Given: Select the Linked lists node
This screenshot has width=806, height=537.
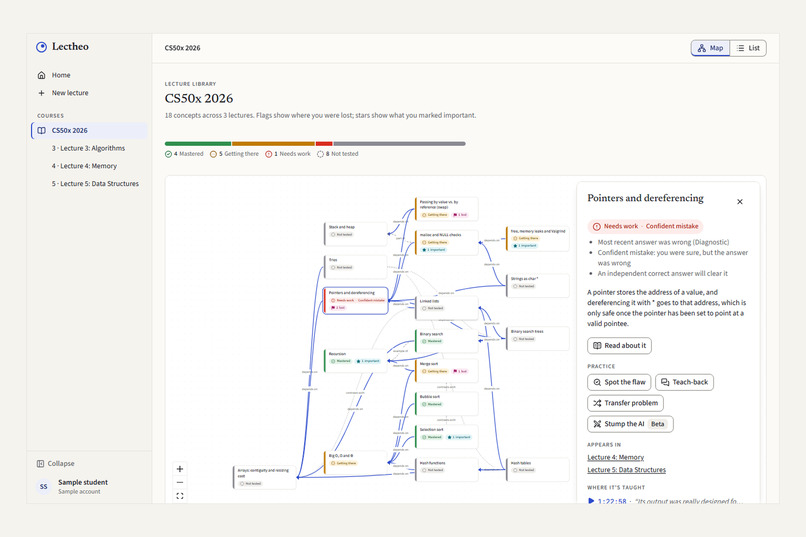Looking at the screenshot, I should point(447,308).
